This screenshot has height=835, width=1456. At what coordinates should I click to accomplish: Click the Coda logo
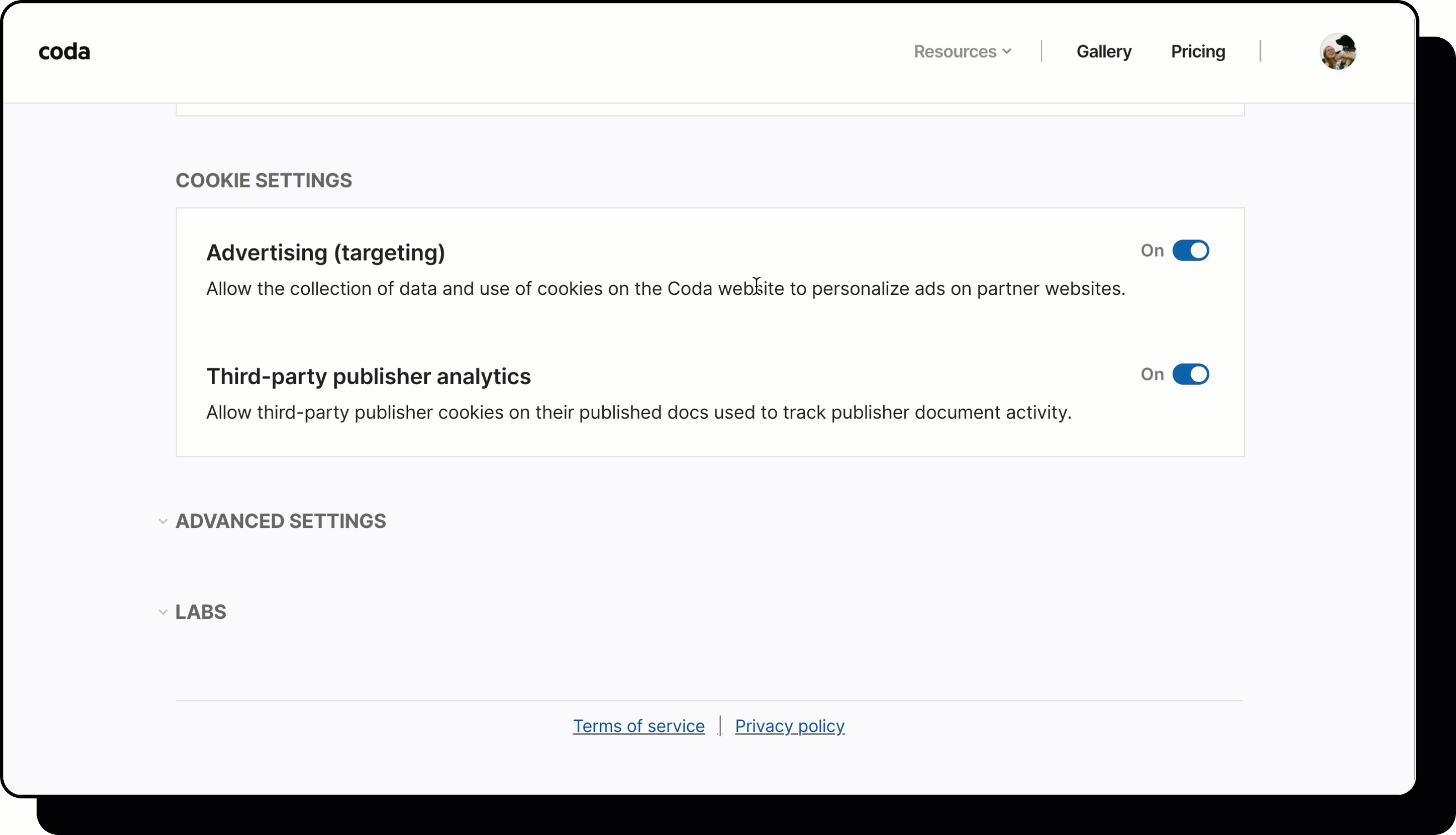point(64,52)
